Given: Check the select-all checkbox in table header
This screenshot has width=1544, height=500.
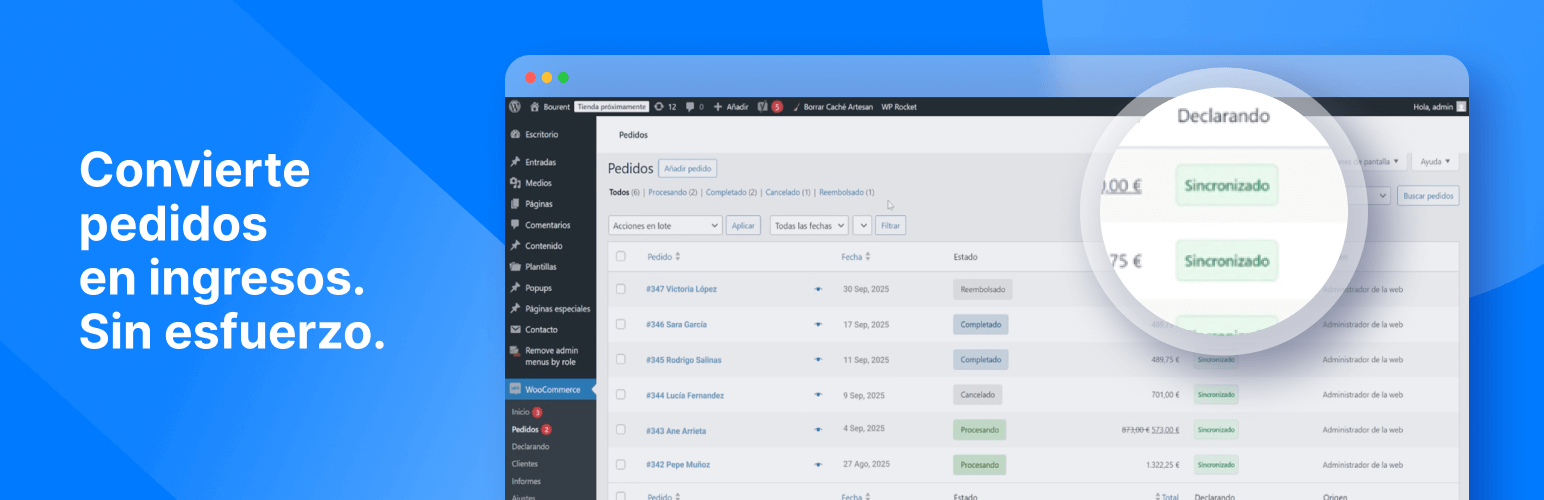Looking at the screenshot, I should tap(621, 257).
